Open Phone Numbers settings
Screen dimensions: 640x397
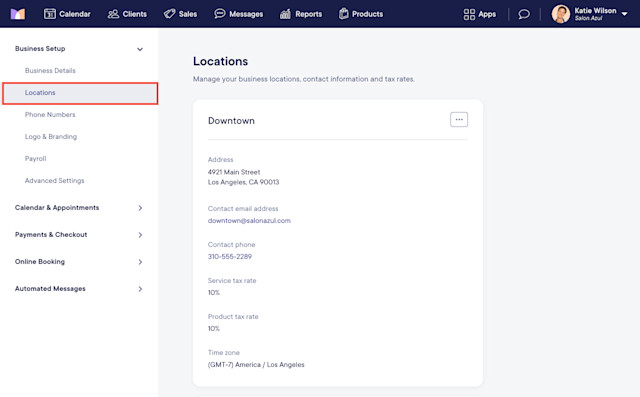tap(50, 115)
